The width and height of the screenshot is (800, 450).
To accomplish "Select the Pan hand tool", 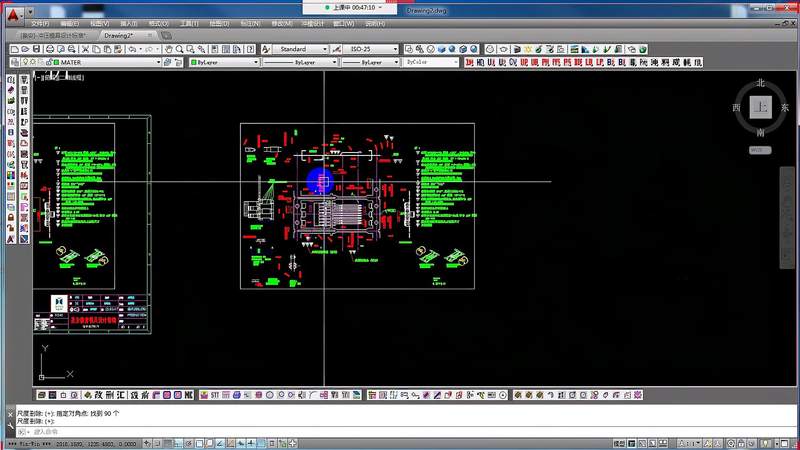I will point(168,49).
